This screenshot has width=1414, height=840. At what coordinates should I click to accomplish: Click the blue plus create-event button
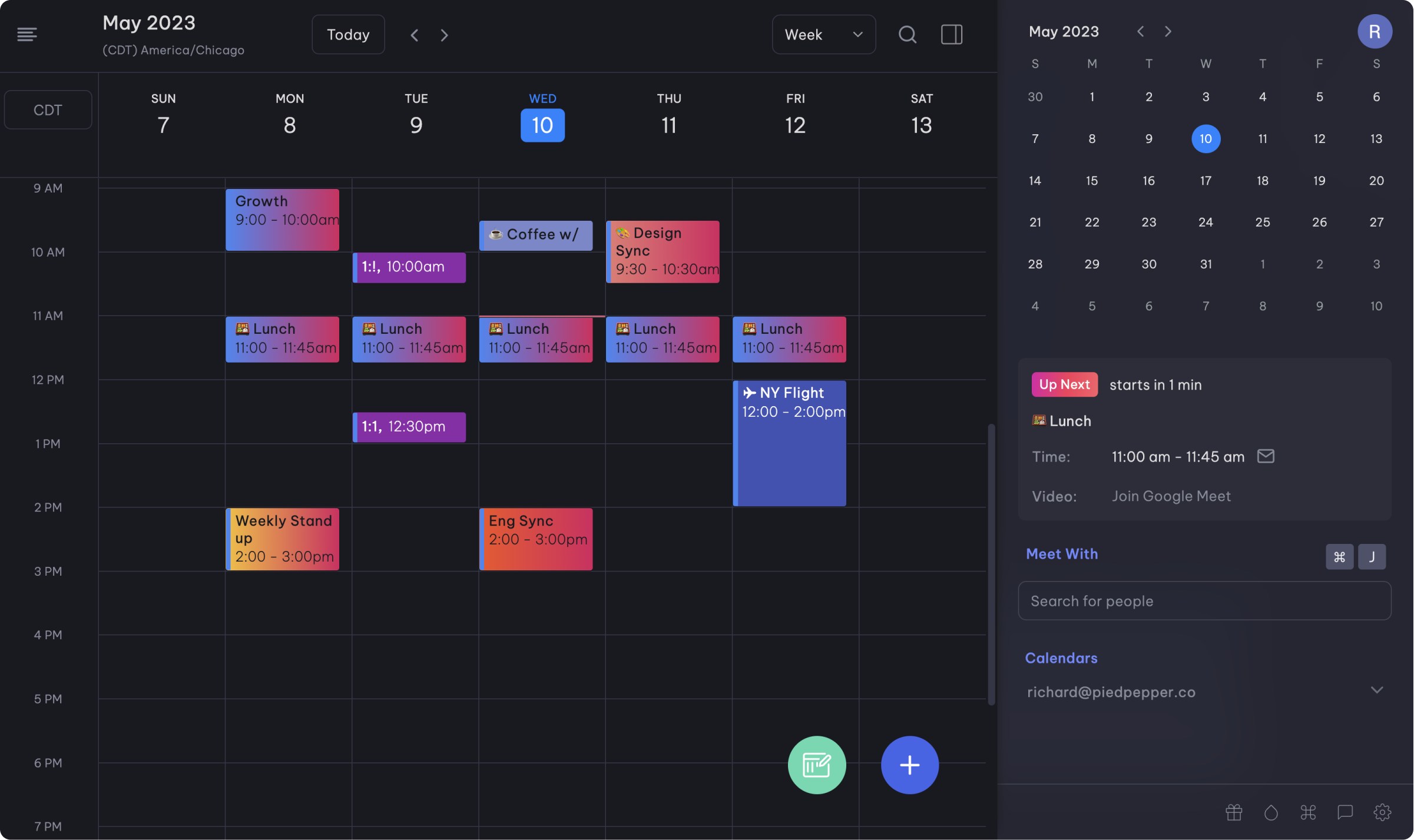(909, 765)
